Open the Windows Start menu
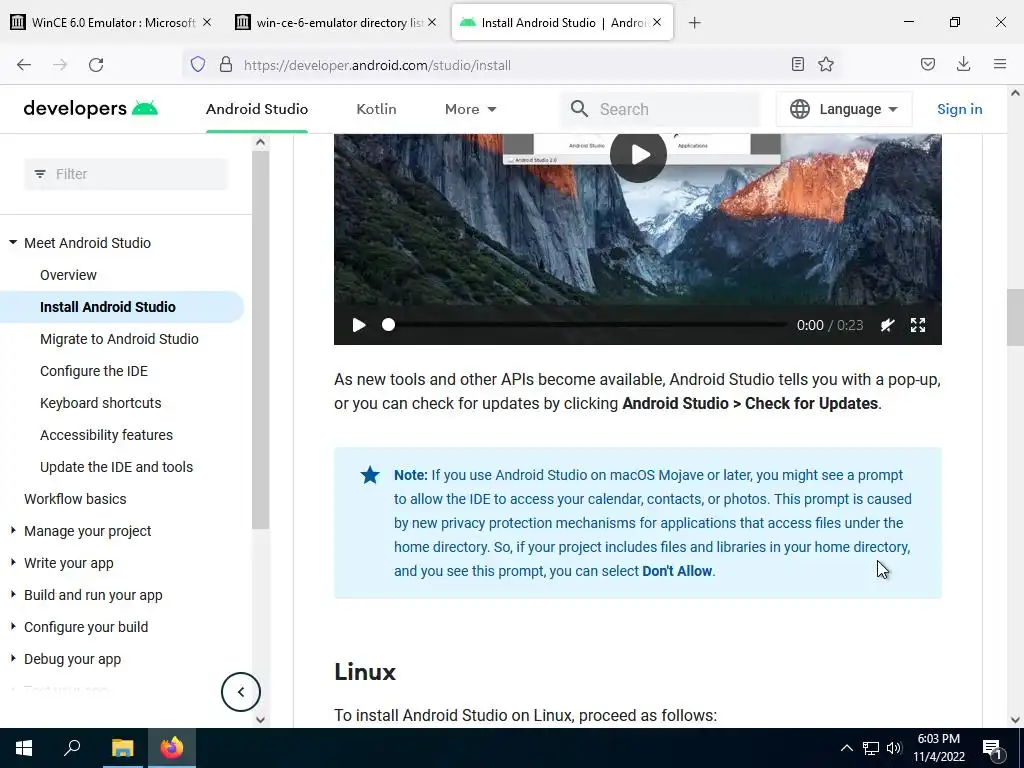The image size is (1024, 768). (x=24, y=748)
